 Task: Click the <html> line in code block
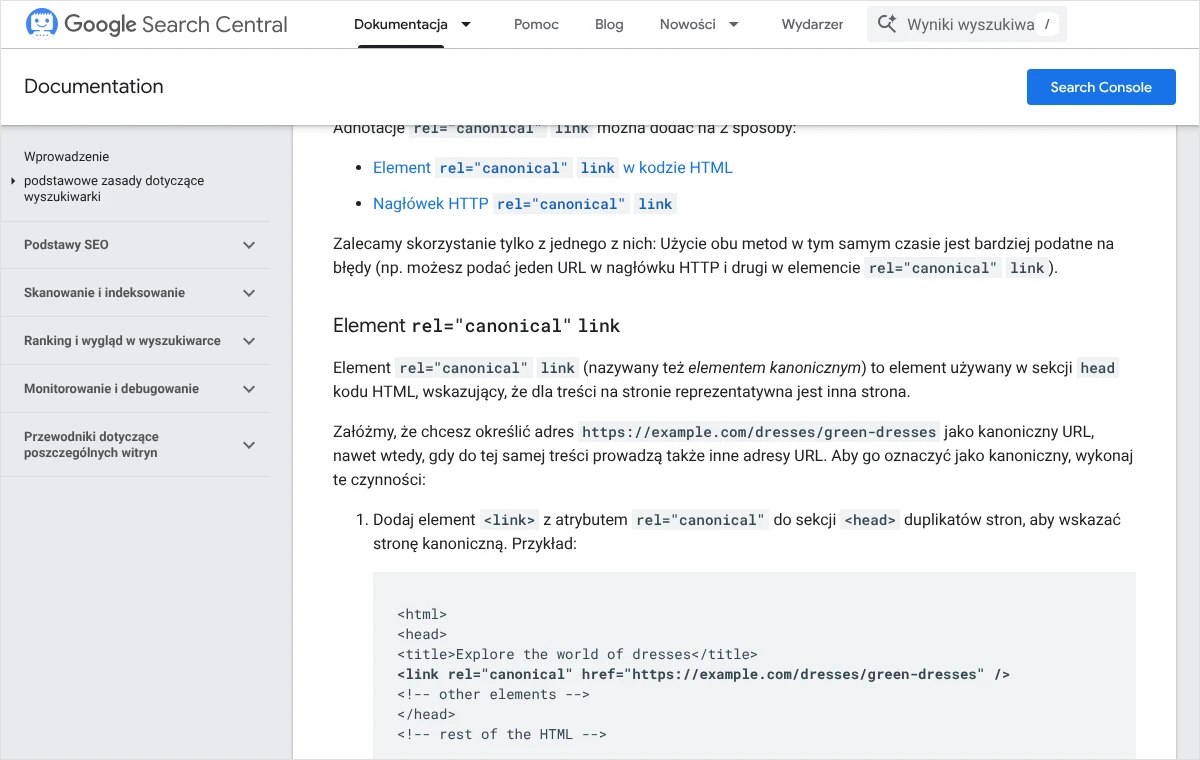(422, 614)
